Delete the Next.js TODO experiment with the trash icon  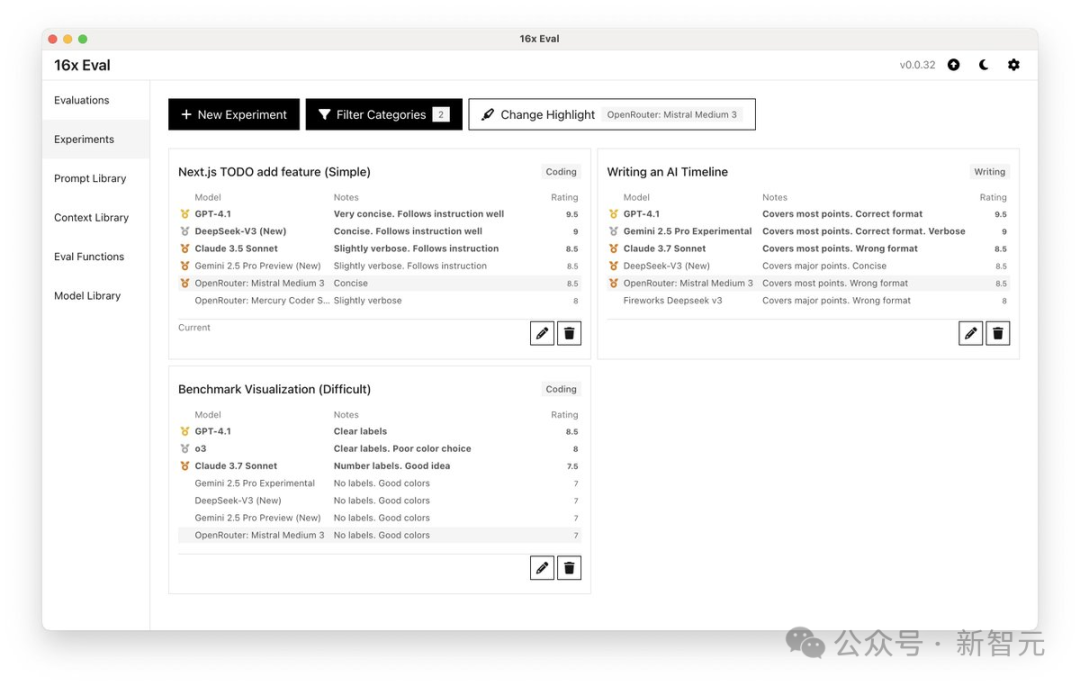pyautogui.click(x=569, y=333)
